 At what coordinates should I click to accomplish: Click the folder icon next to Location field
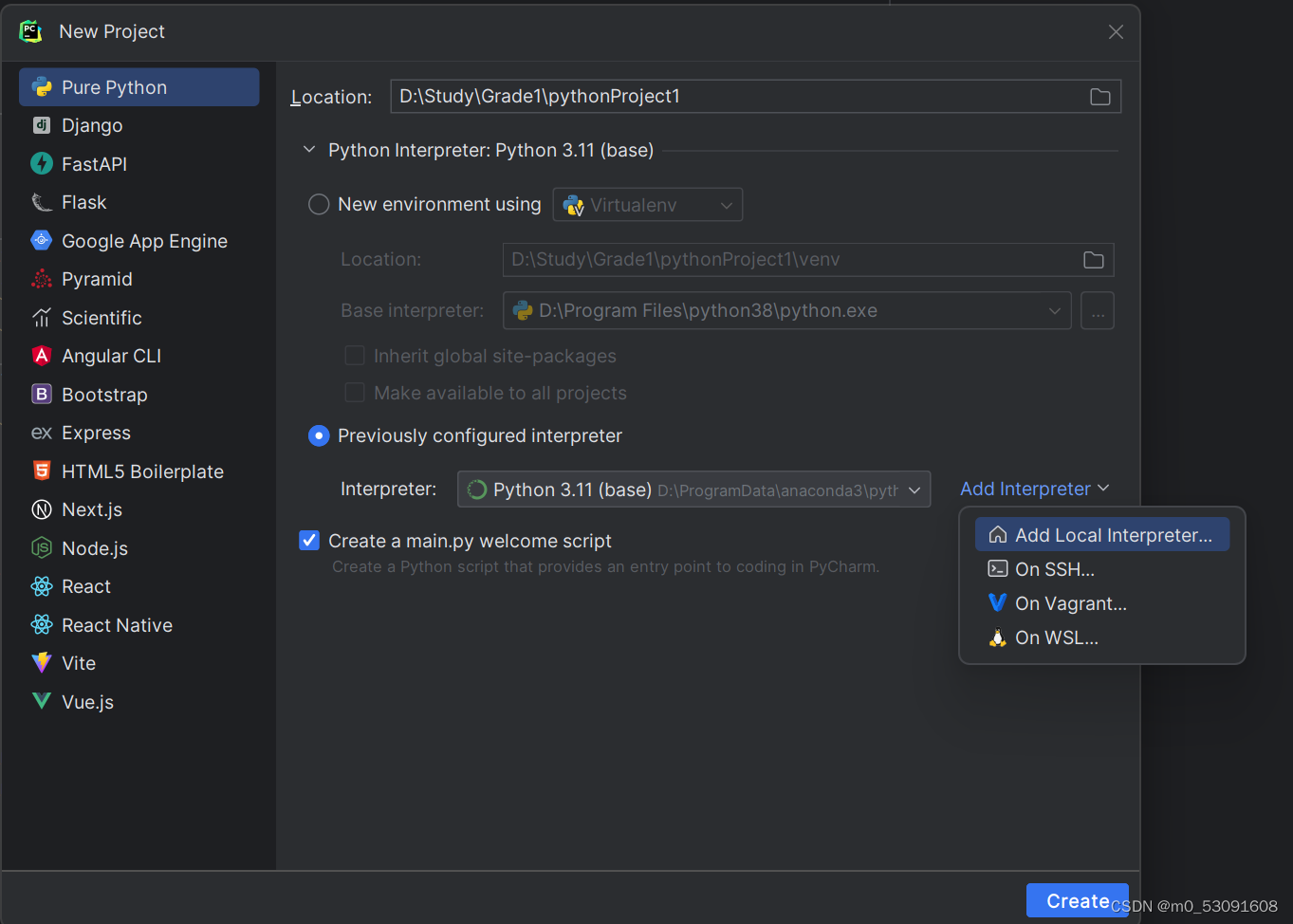pyautogui.click(x=1099, y=96)
